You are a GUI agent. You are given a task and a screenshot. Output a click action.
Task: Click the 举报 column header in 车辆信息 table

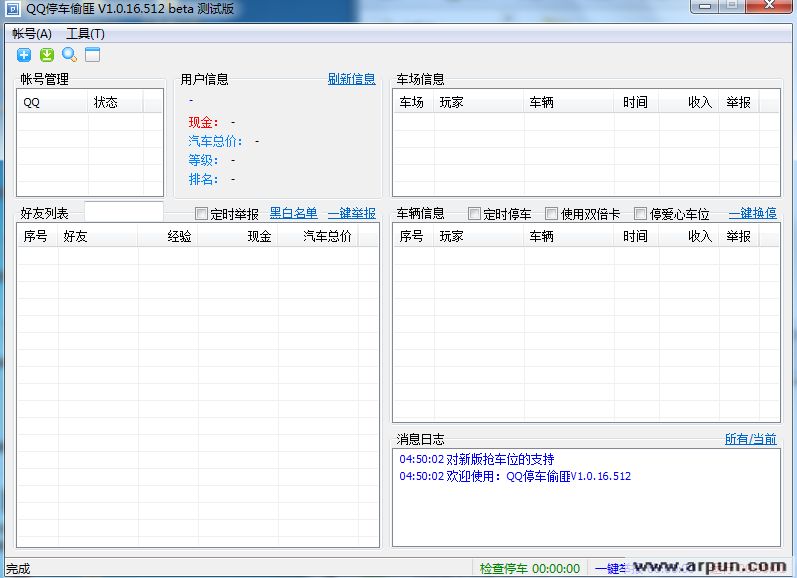click(x=739, y=236)
